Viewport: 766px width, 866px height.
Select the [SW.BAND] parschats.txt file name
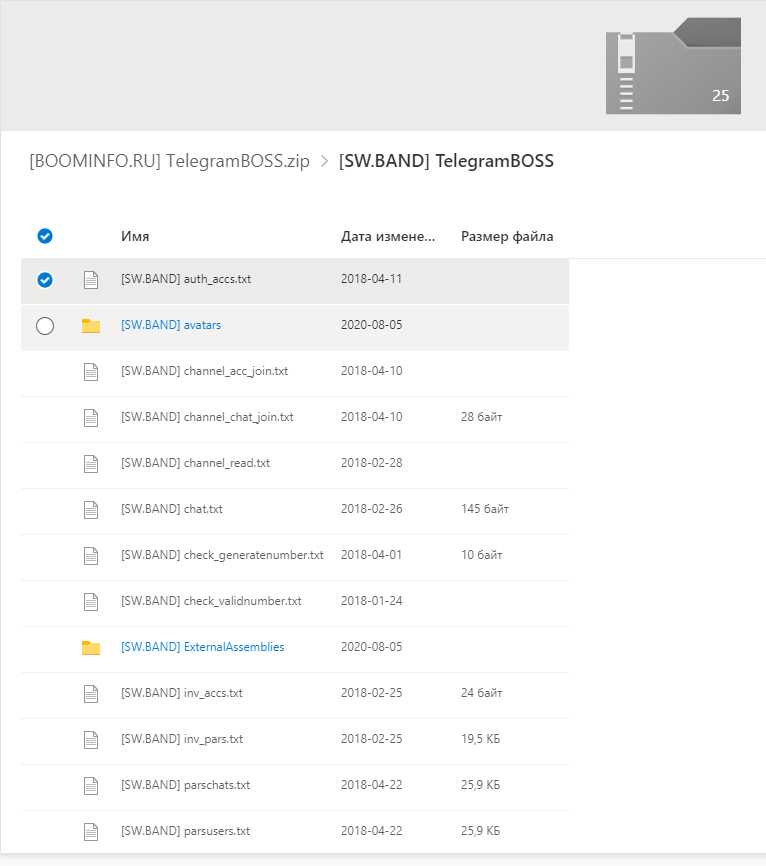[186, 785]
